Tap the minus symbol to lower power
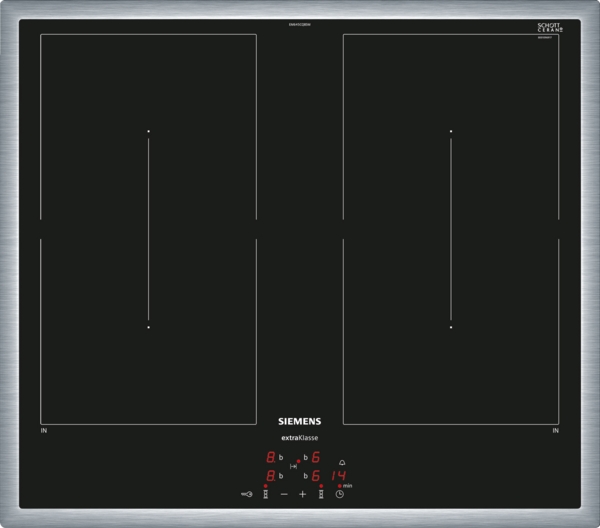The width and height of the screenshot is (600, 528). coord(284,494)
